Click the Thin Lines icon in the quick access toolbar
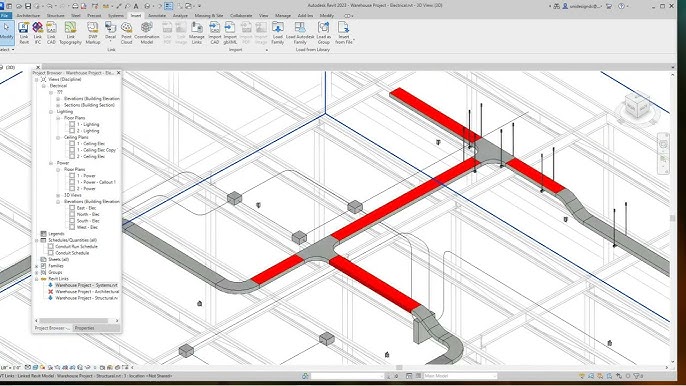This screenshot has height=386, width=686. [x=168, y=6]
